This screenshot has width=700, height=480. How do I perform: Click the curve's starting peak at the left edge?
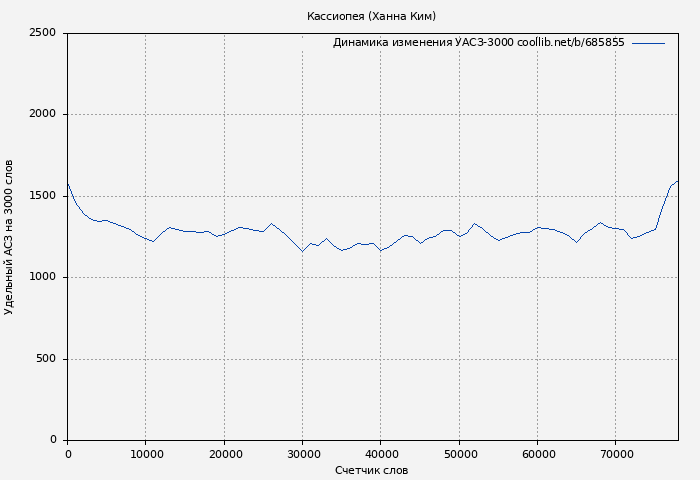click(x=68, y=185)
